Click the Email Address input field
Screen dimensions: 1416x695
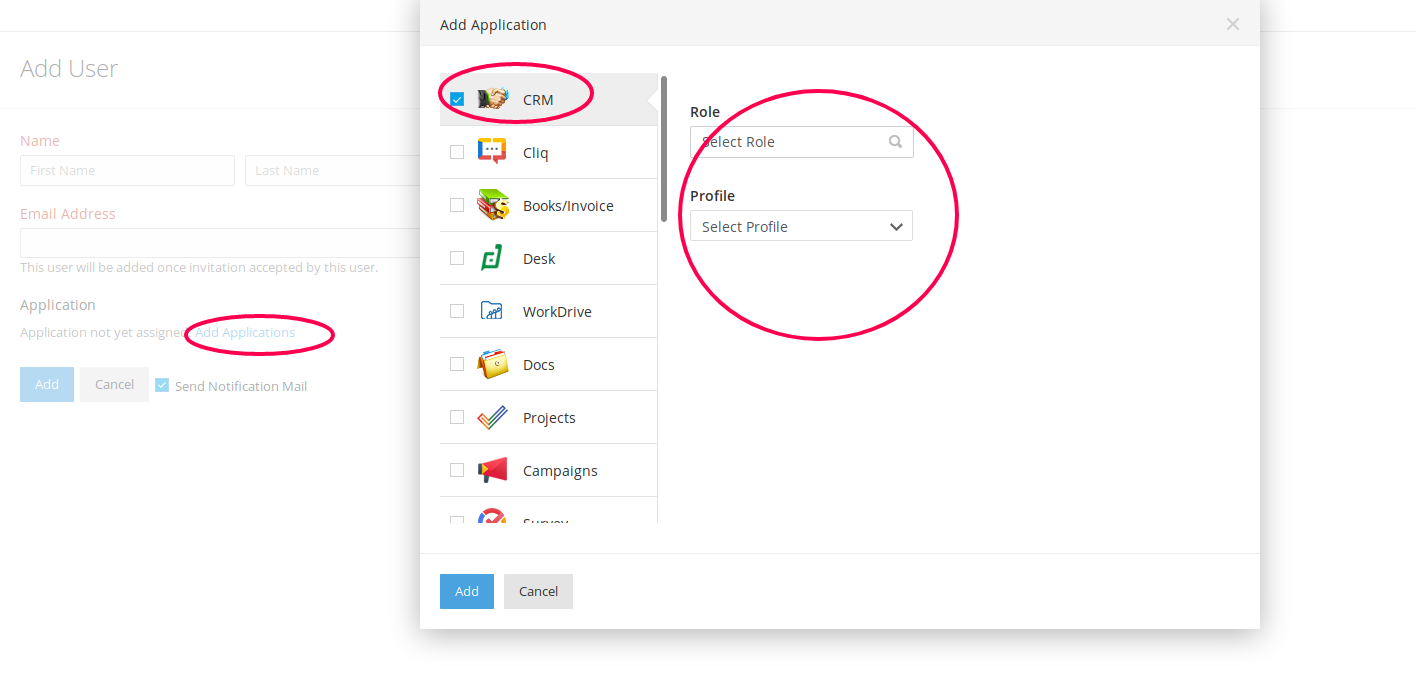pyautogui.click(x=220, y=243)
